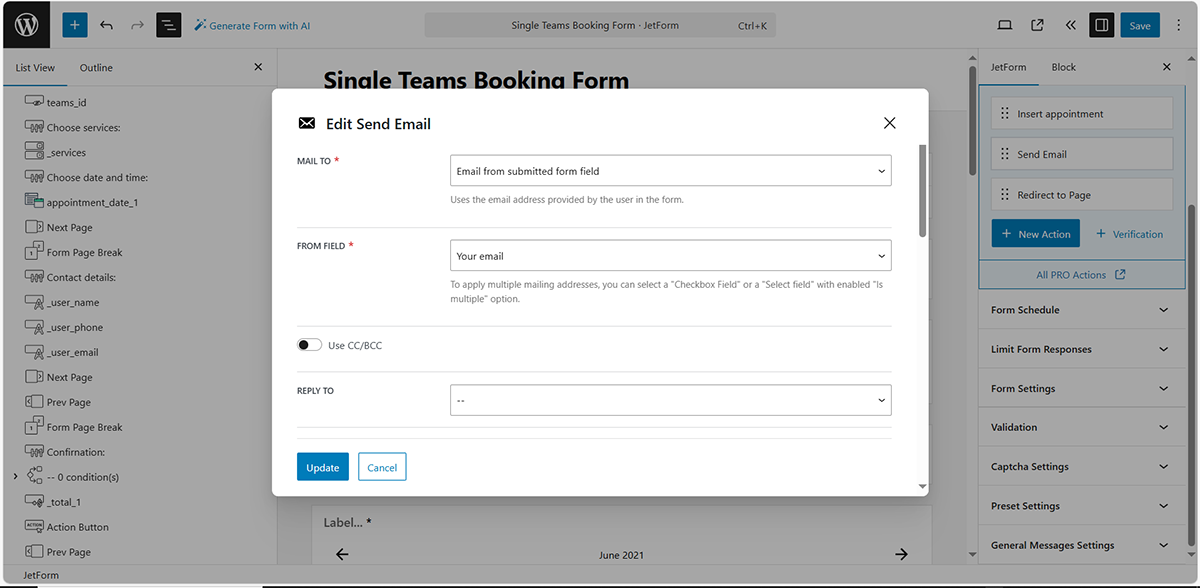Viewport: 1200px width, 588px height.
Task: Select the _user_phone field icon
Action: [34, 327]
